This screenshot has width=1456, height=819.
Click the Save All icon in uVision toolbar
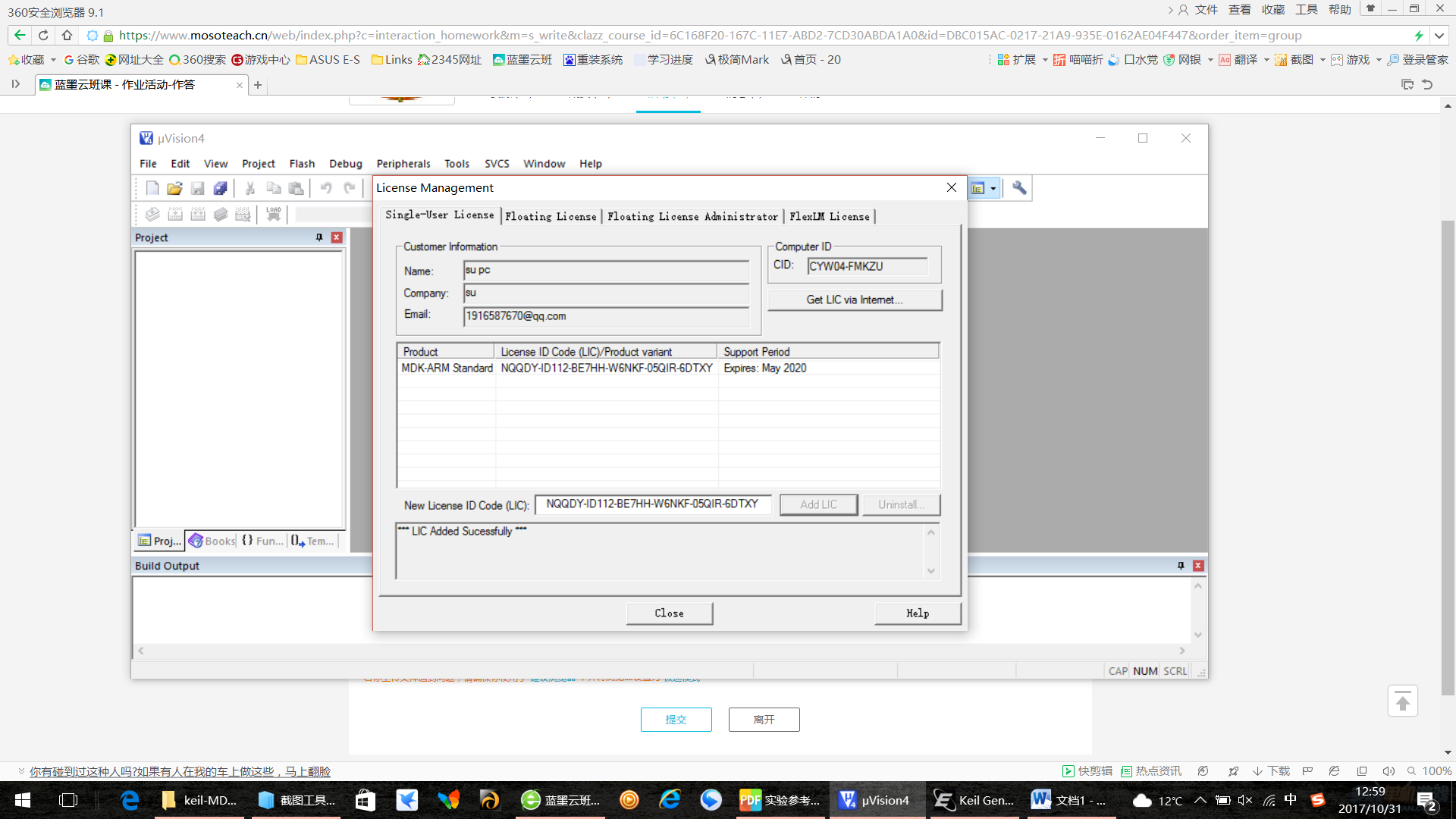point(221,188)
